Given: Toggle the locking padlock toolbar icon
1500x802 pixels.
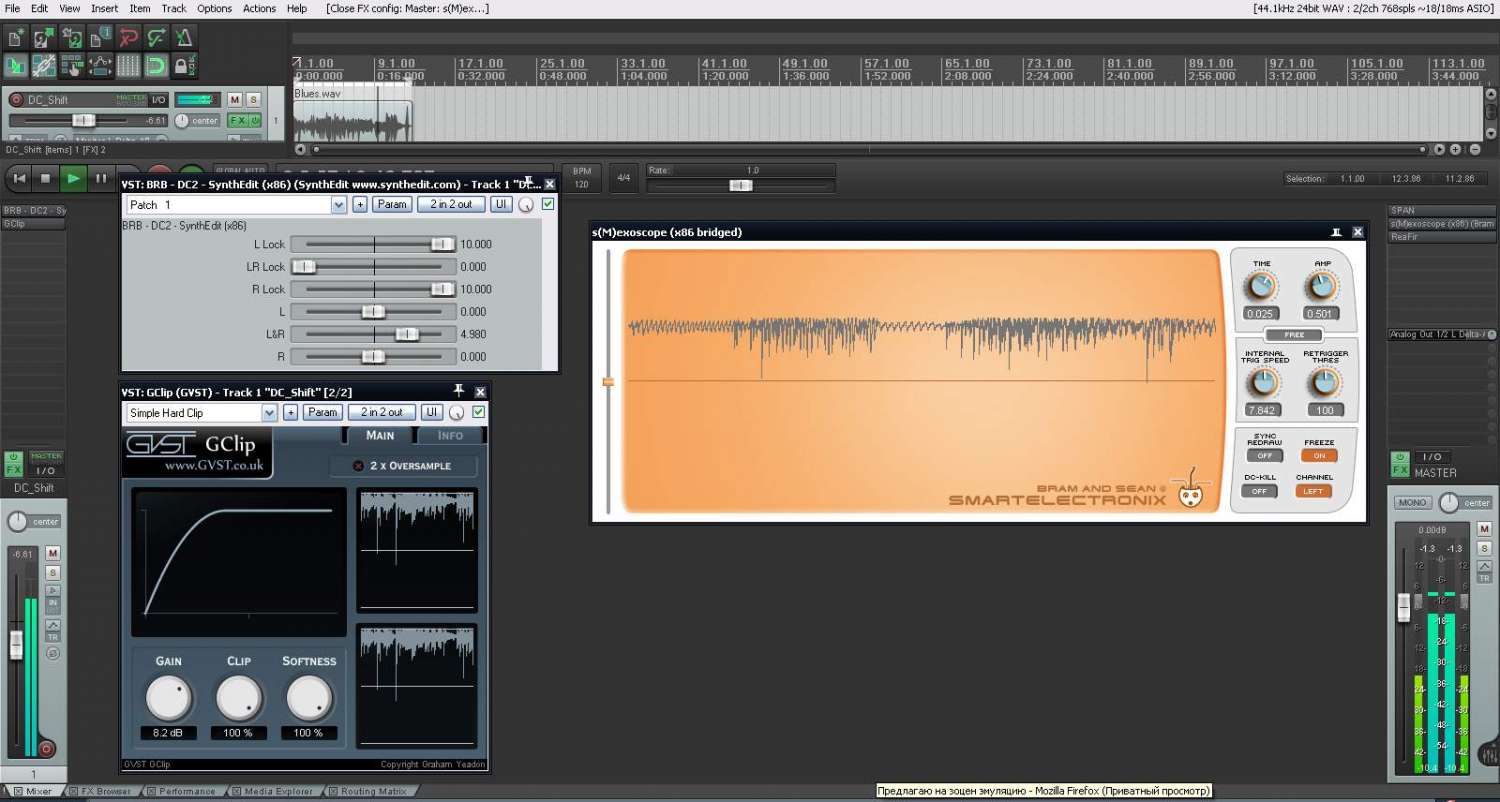Looking at the screenshot, I should click(184, 67).
